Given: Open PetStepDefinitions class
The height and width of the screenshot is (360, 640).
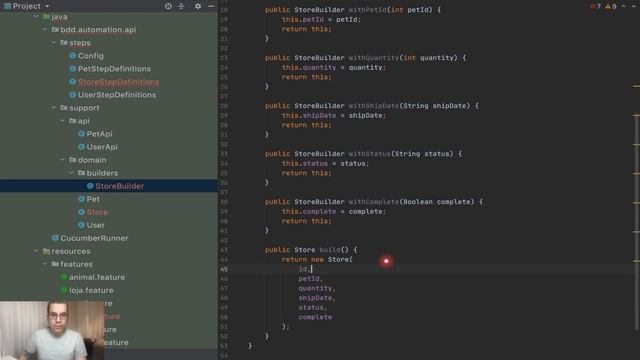Looking at the screenshot, I should 114,69.
